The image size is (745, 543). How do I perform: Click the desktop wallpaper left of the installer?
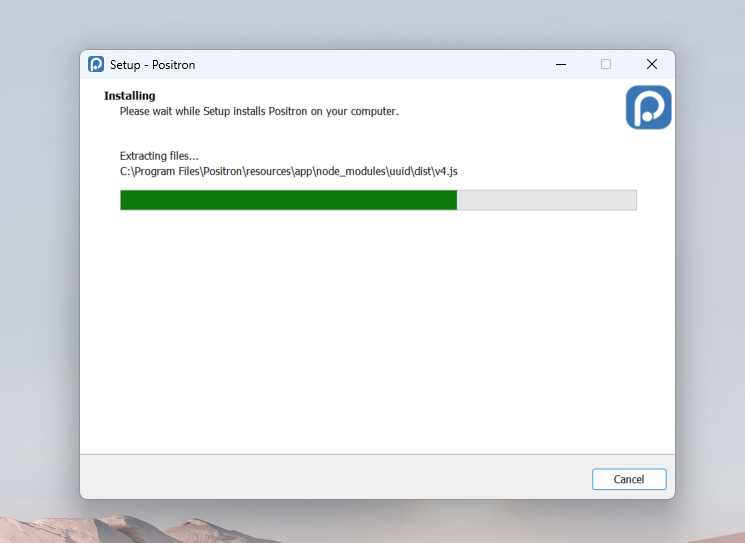pos(40,270)
